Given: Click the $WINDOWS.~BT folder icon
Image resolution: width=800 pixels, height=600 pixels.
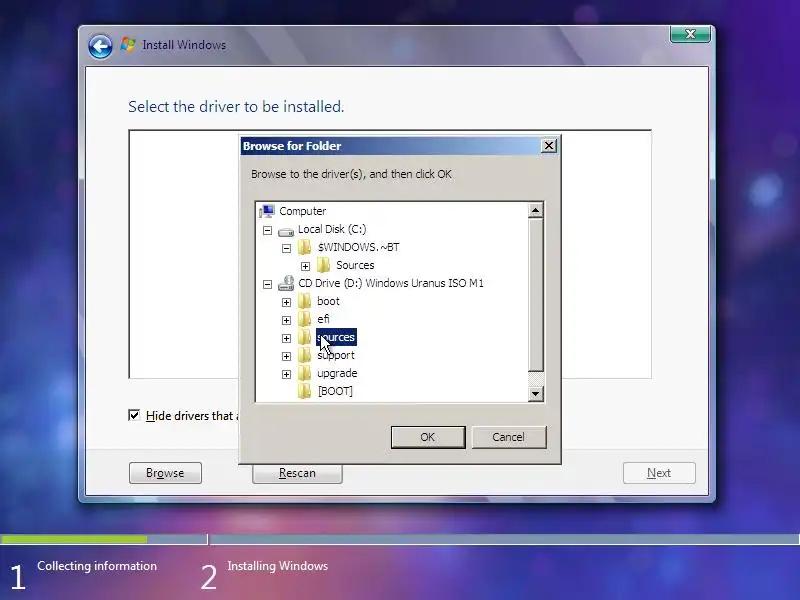Looking at the screenshot, I should coord(305,247).
